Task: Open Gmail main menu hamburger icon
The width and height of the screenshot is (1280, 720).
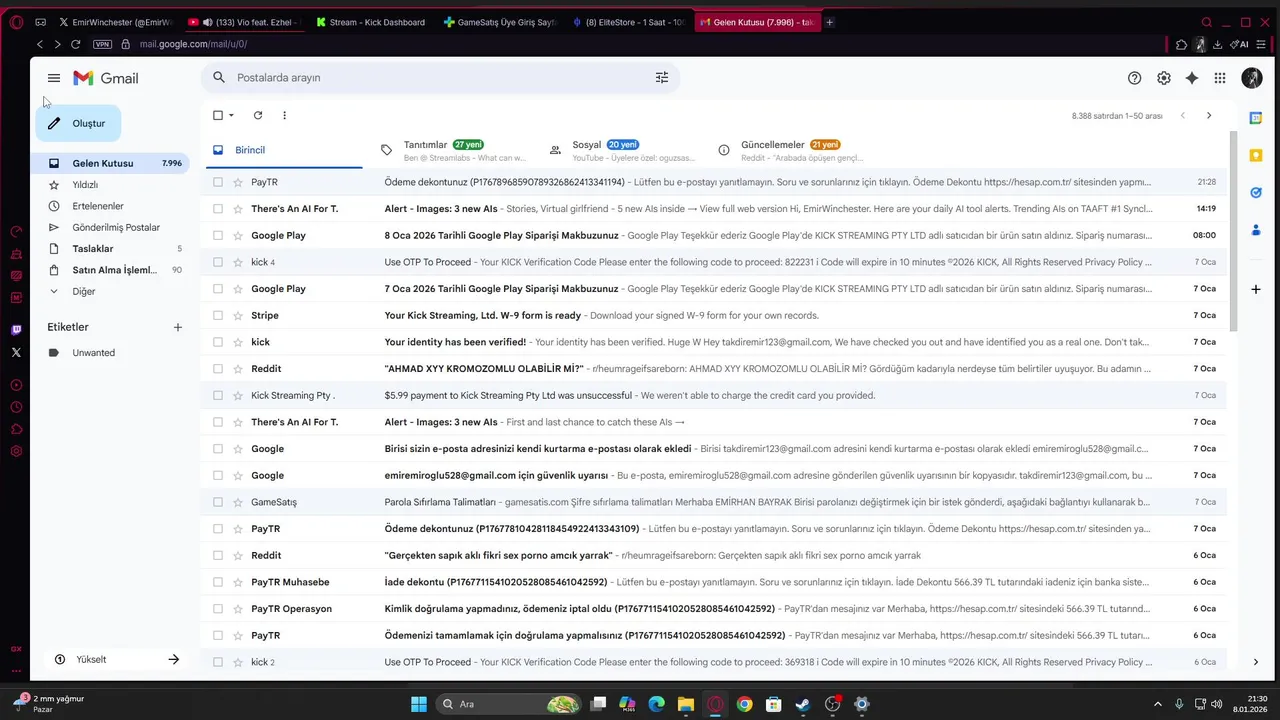Action: (x=54, y=78)
